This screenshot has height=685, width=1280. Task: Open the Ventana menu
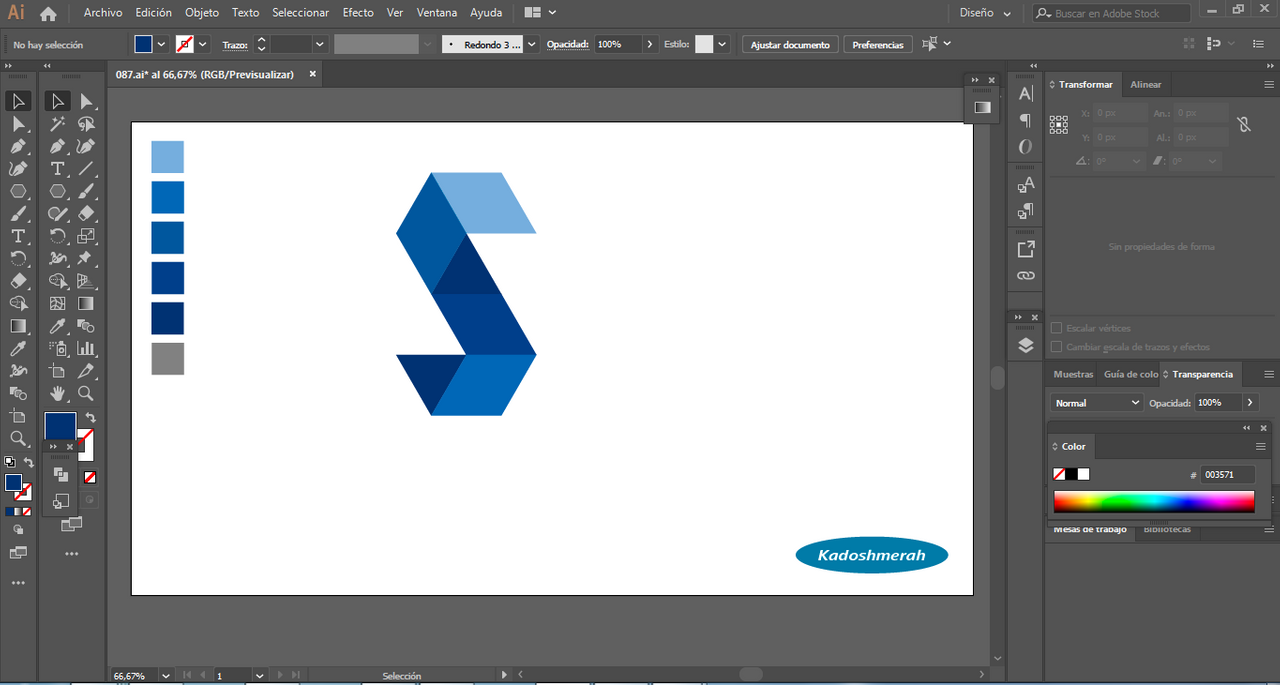pyautogui.click(x=437, y=13)
